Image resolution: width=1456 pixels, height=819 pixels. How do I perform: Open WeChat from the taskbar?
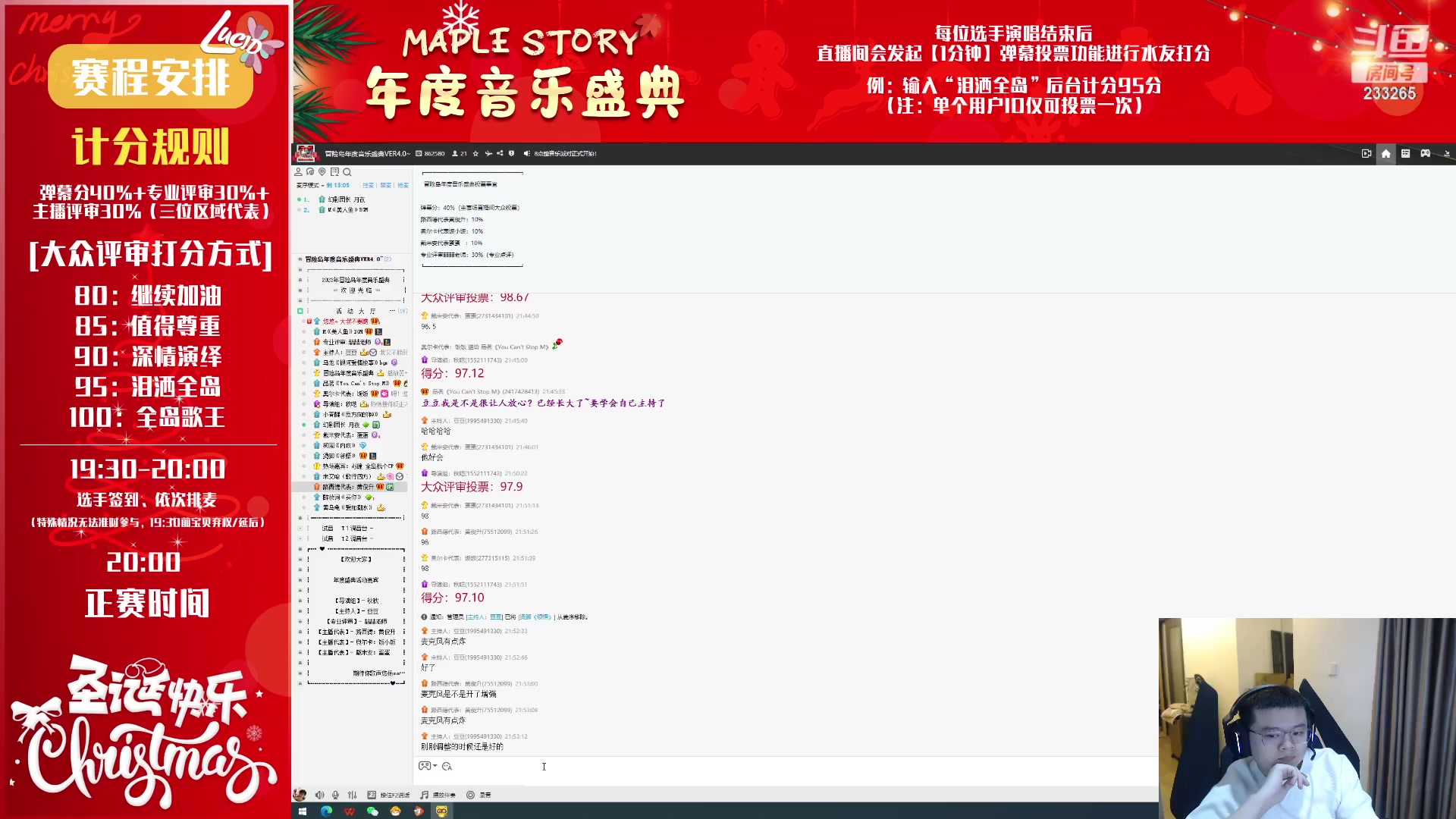click(372, 811)
